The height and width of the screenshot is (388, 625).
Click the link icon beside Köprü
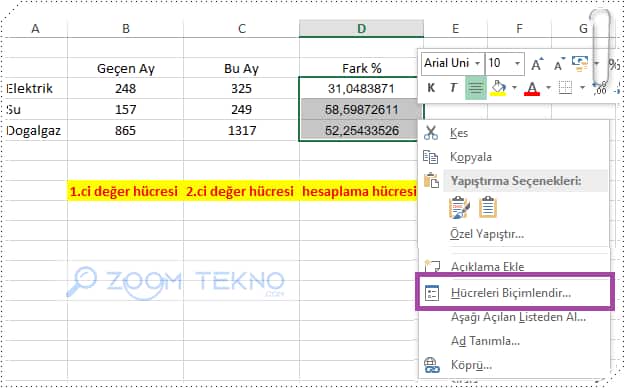pyautogui.click(x=432, y=365)
